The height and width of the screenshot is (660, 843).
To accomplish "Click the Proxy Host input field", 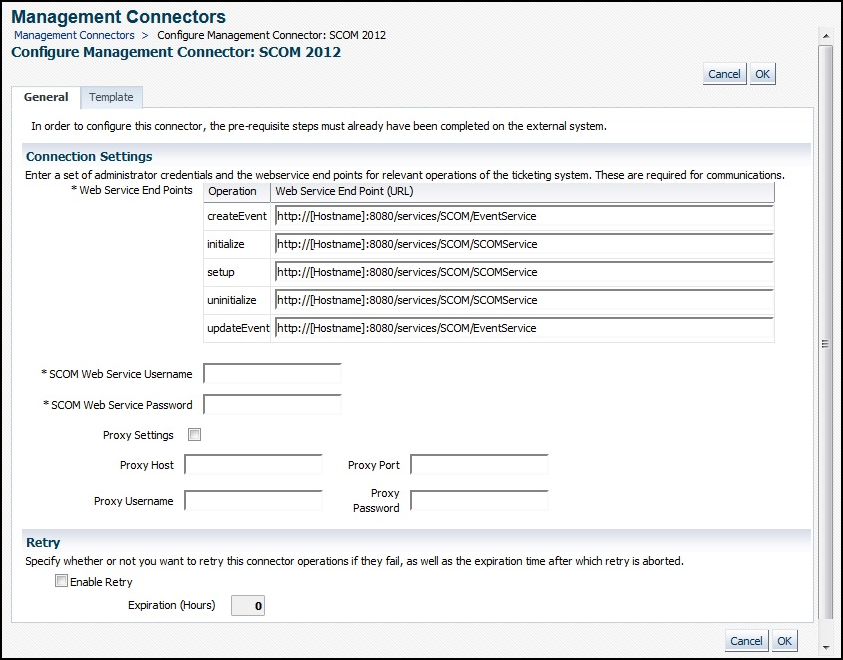I will click(x=253, y=464).
